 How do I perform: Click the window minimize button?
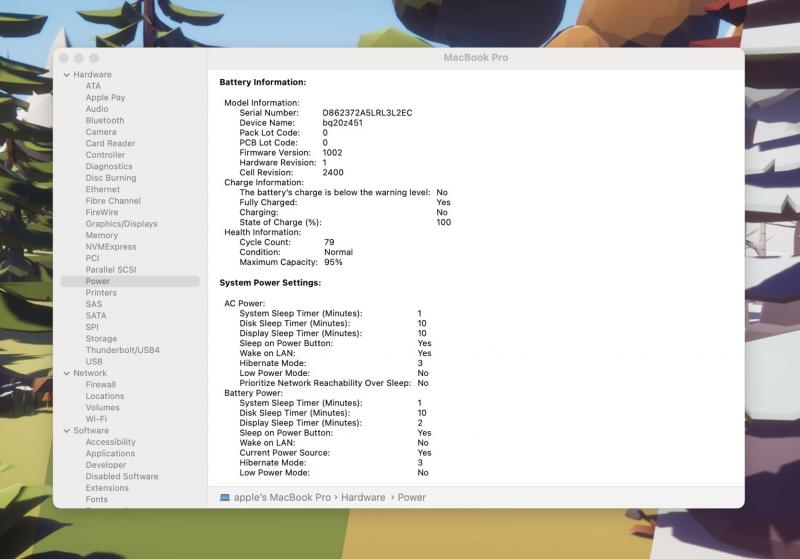[x=79, y=58]
